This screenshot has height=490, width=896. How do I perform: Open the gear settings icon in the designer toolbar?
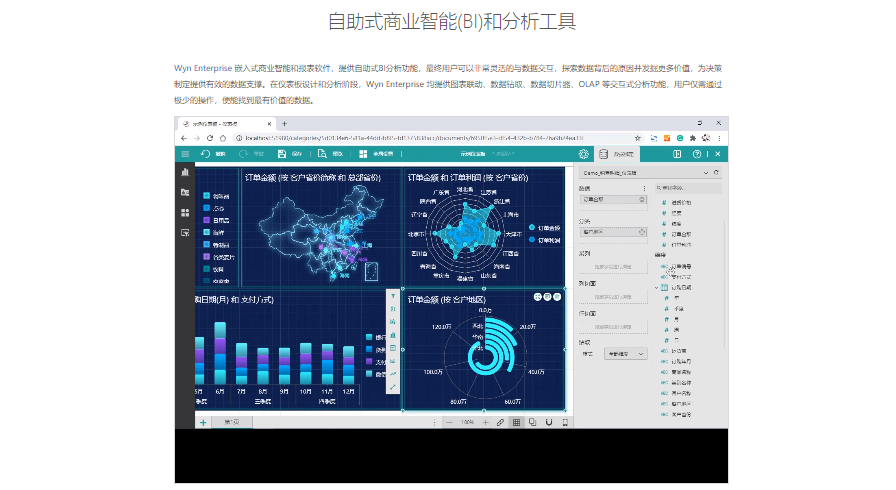pos(583,154)
